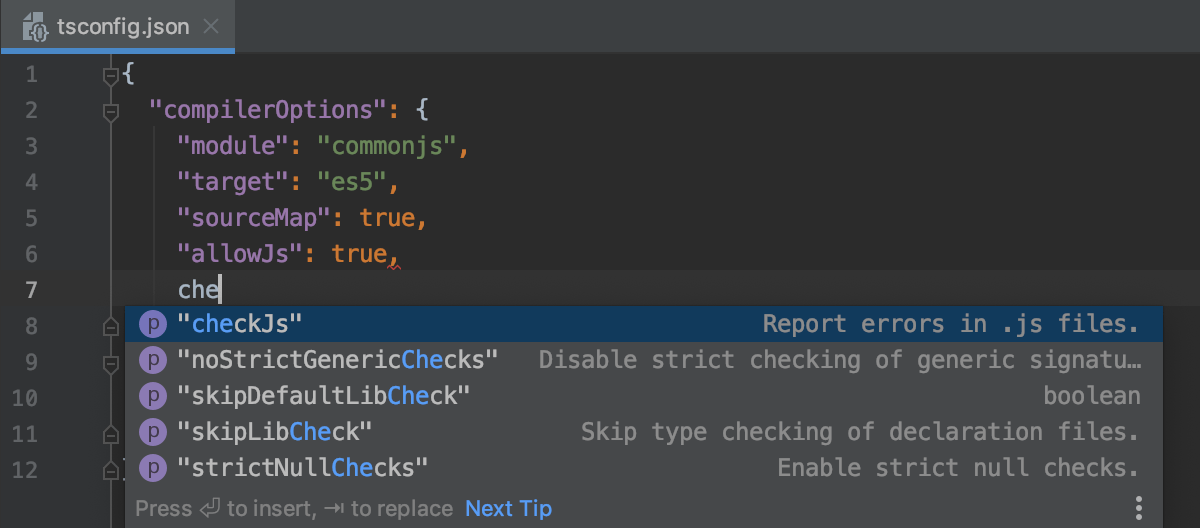Close the tsconfig.json tab
The width and height of the screenshot is (1200, 528).
[x=211, y=27]
